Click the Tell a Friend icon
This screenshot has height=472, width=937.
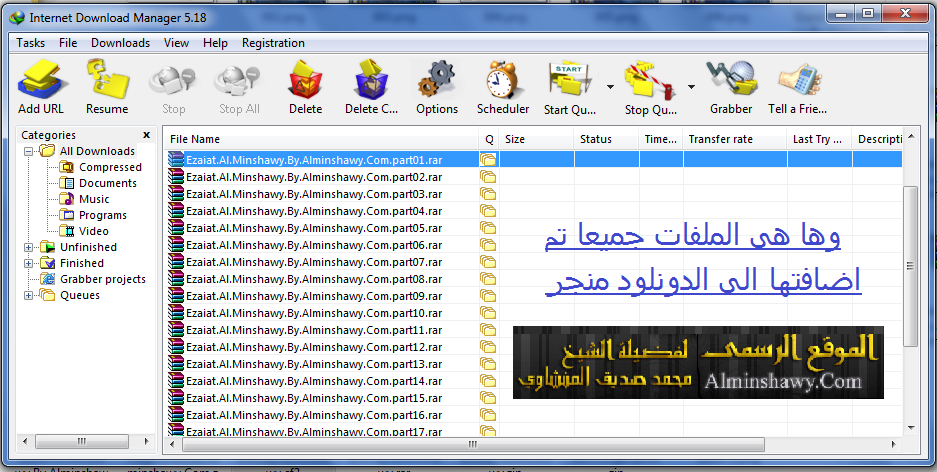(800, 79)
